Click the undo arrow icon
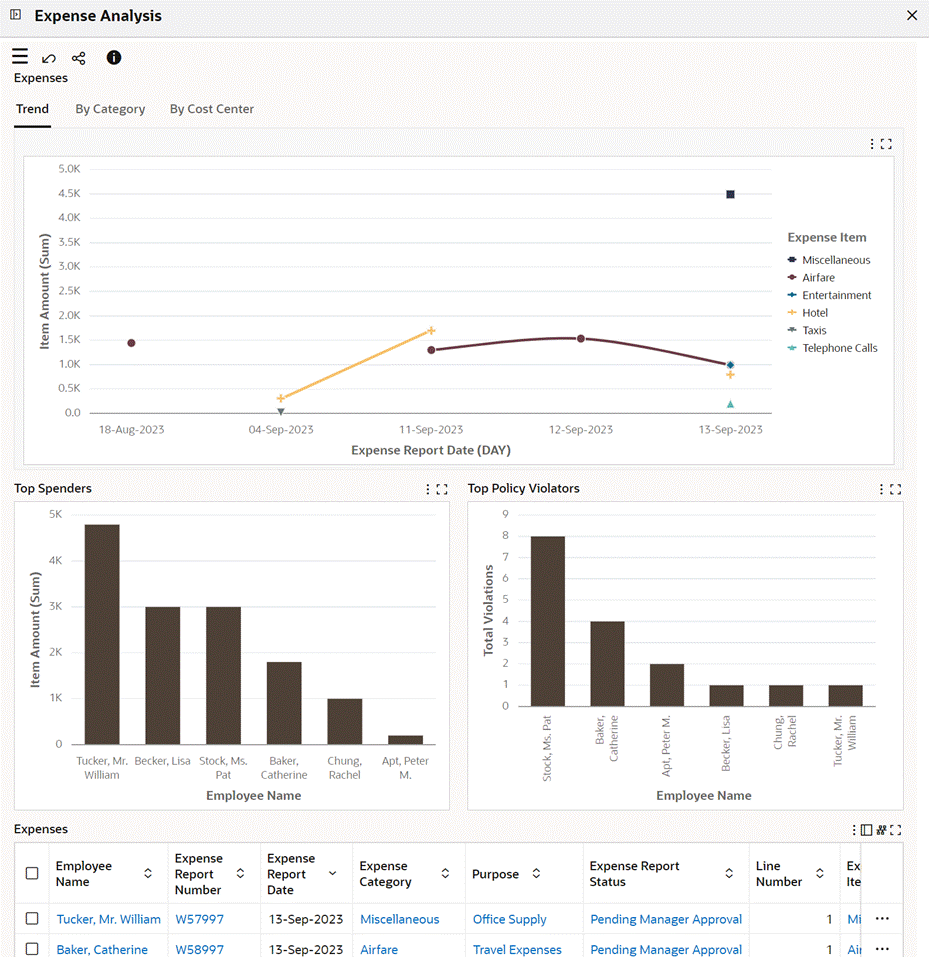The height and width of the screenshot is (957, 936). 49,59
